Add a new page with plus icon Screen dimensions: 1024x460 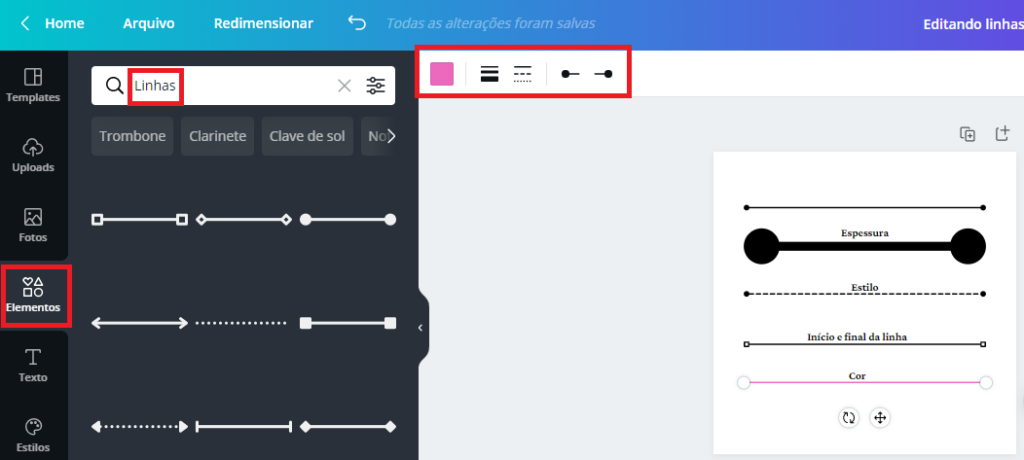coord(1002,134)
